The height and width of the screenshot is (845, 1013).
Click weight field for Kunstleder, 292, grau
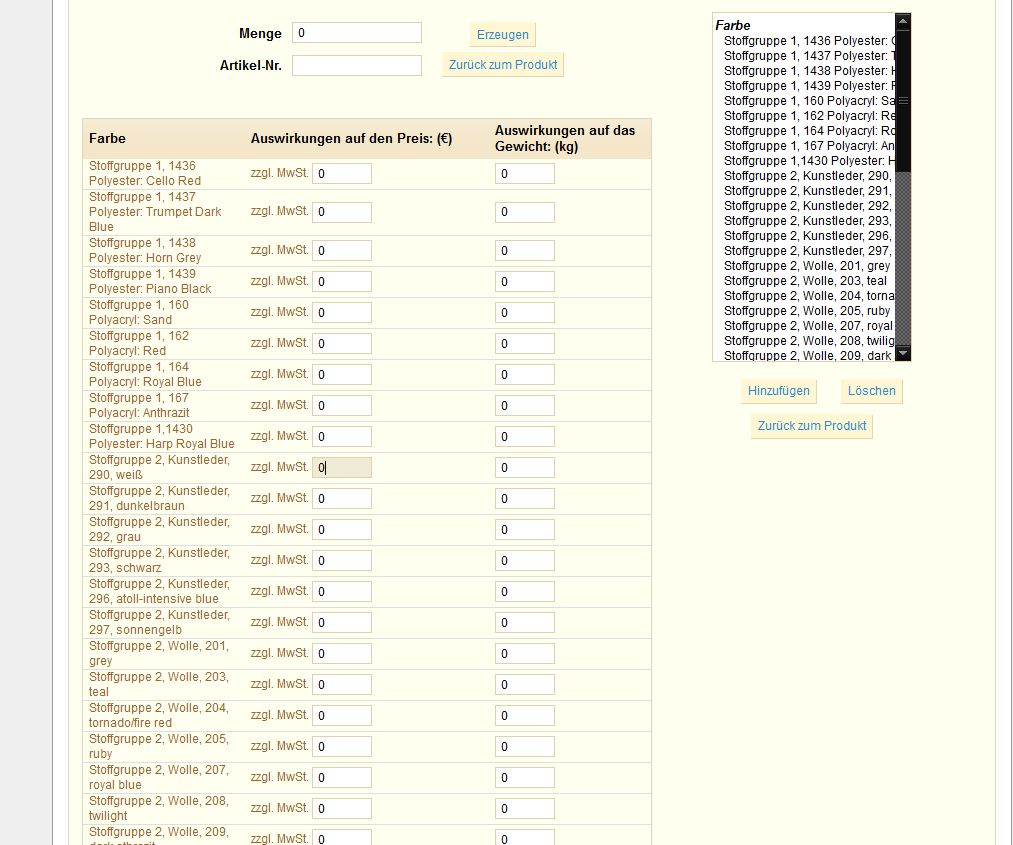click(x=525, y=530)
